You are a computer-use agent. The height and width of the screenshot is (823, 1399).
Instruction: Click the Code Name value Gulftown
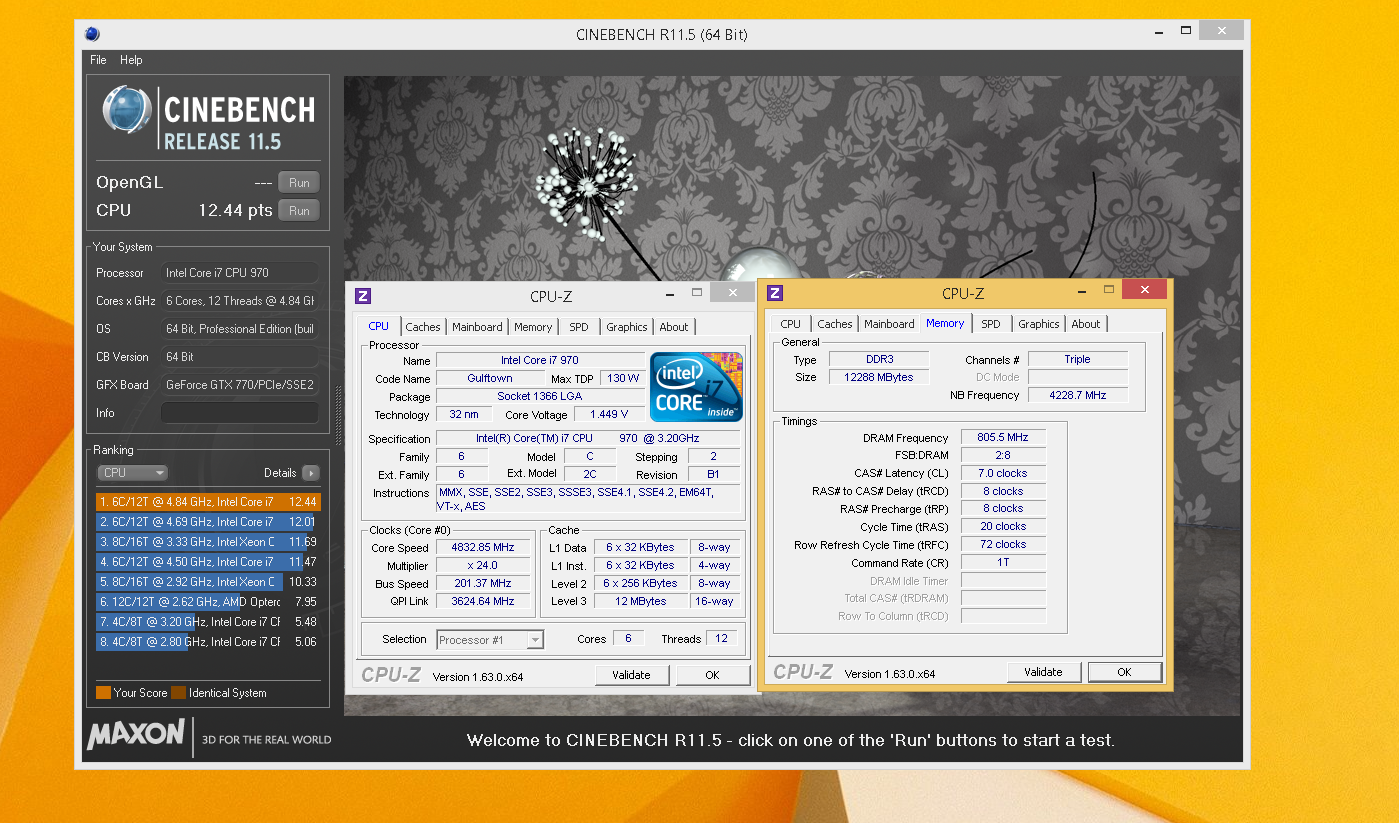point(490,379)
